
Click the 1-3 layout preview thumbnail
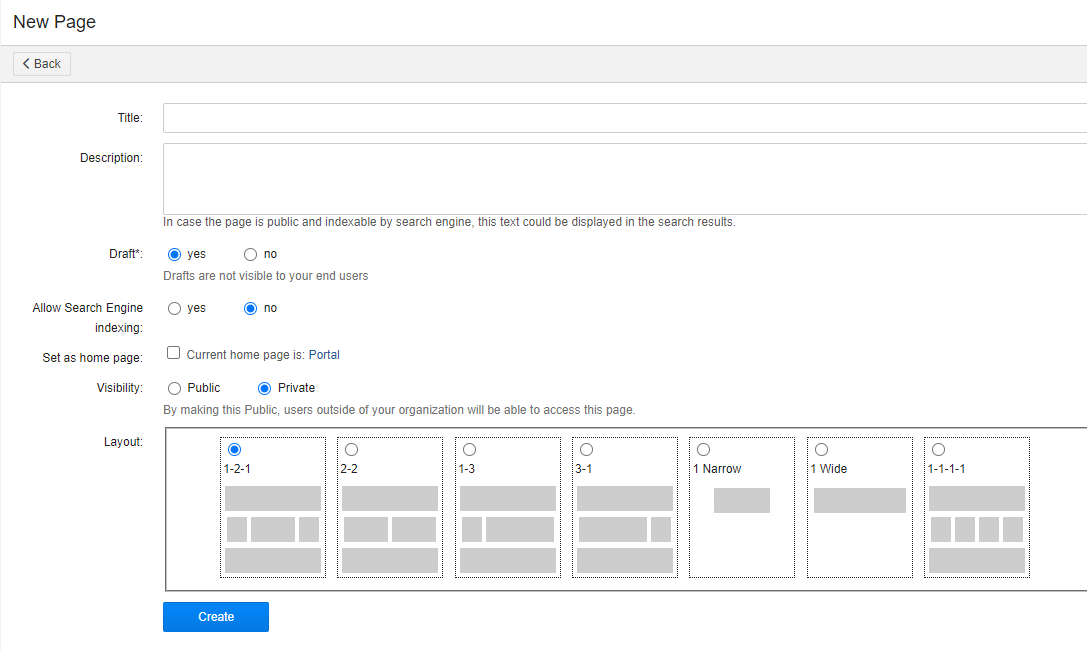coord(507,529)
